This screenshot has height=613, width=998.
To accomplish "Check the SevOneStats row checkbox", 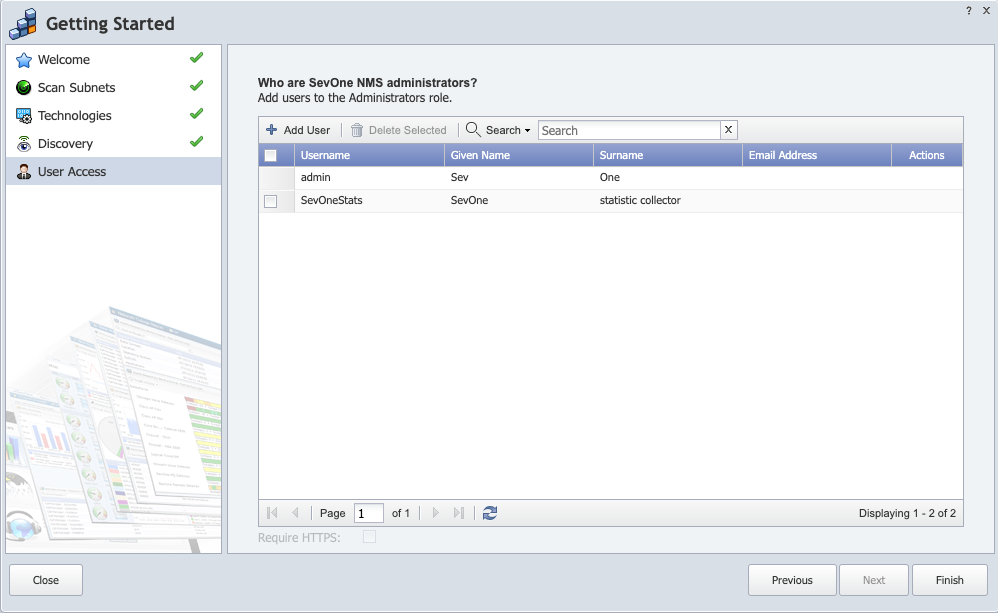I will coord(271,201).
